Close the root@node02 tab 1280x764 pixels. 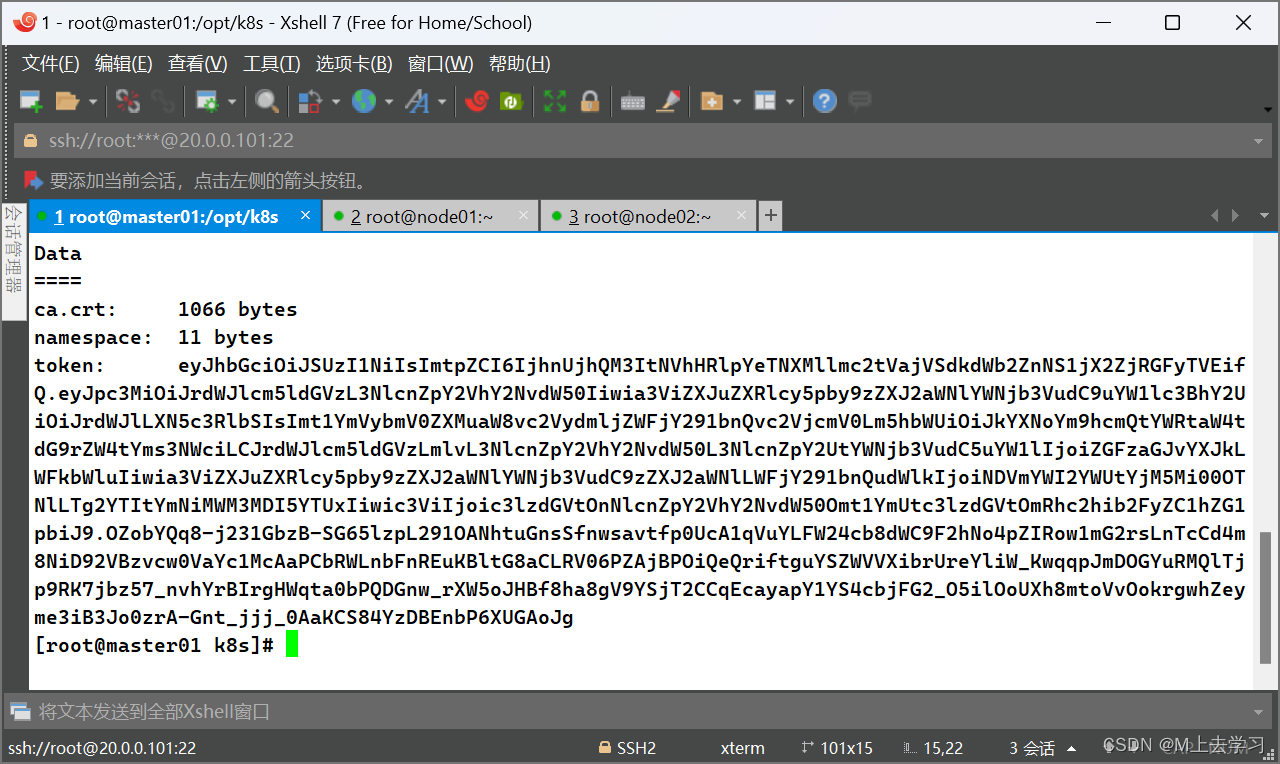tap(741, 215)
